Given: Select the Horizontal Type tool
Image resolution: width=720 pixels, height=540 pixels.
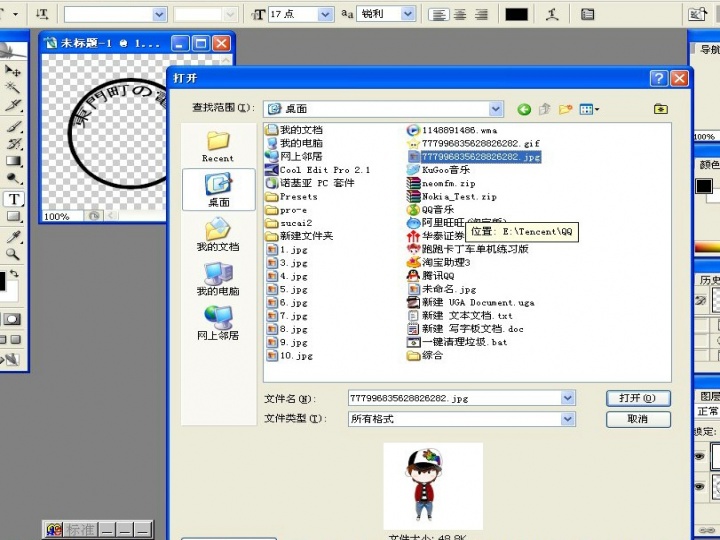Looking at the screenshot, I should (x=14, y=199).
